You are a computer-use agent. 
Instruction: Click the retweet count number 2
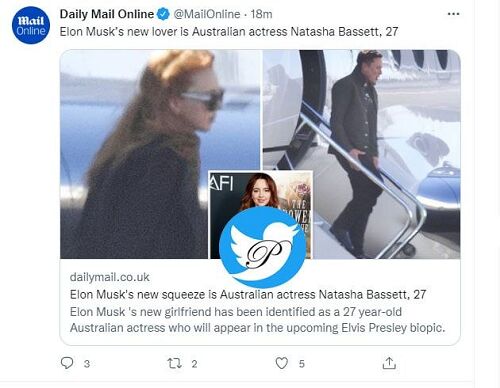click(194, 364)
